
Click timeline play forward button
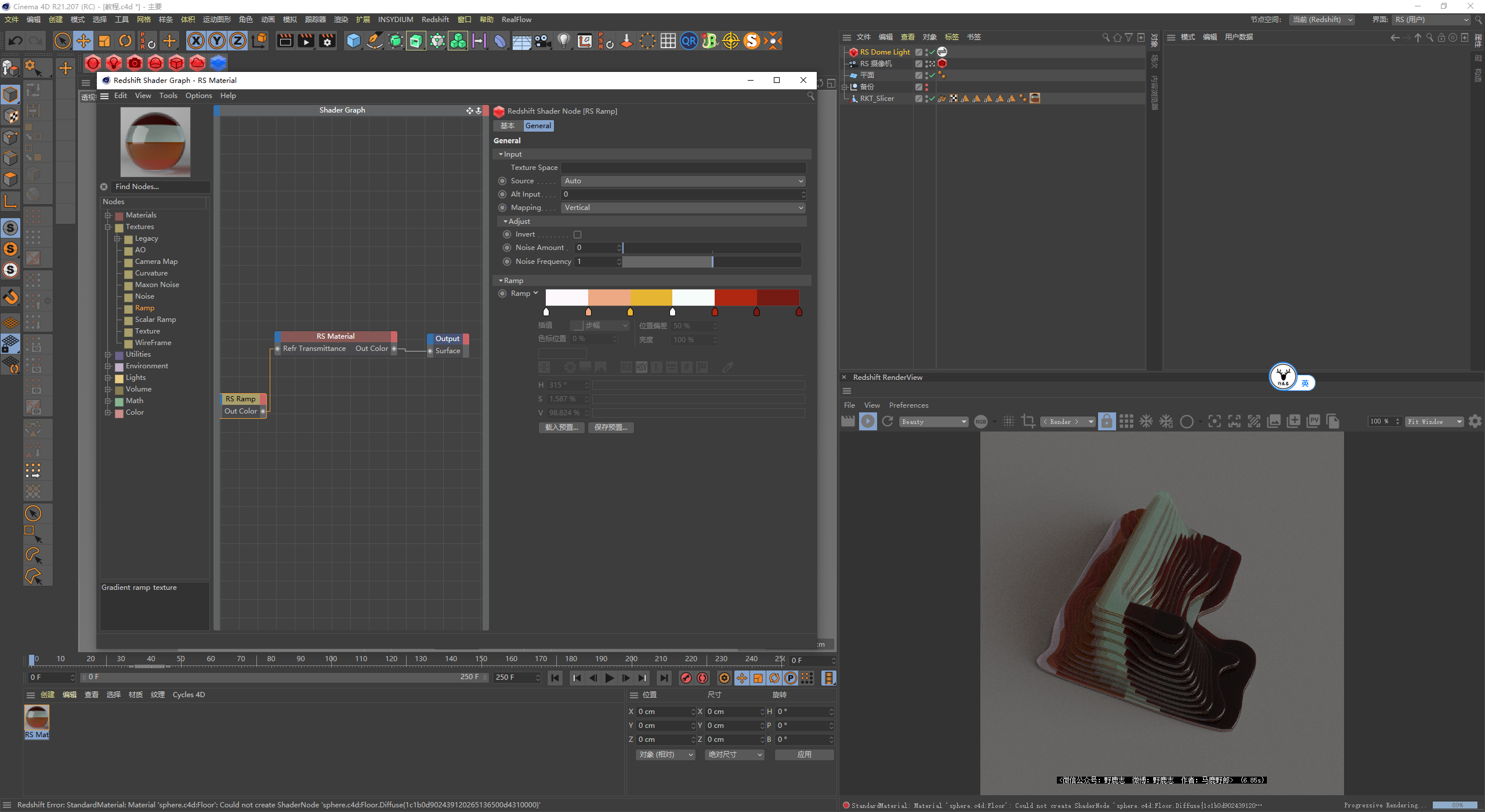[609, 678]
